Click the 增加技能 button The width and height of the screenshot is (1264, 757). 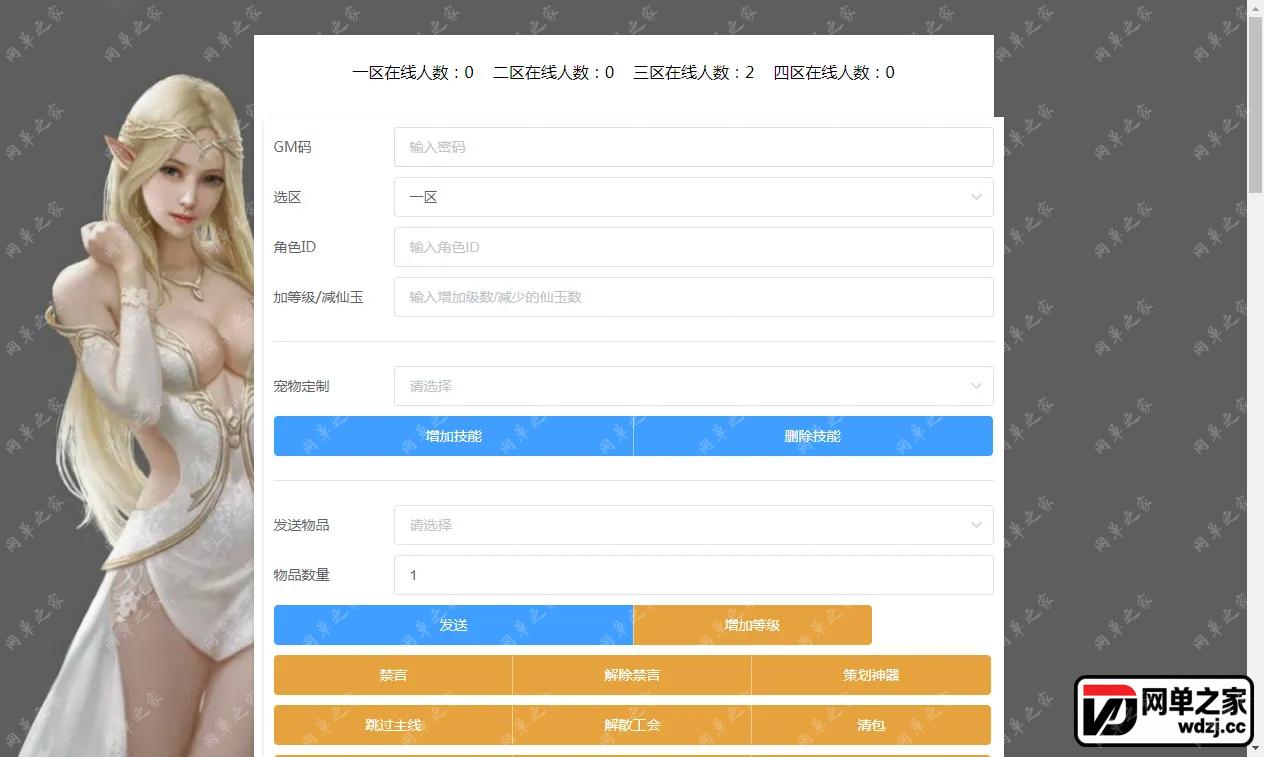tap(453, 436)
